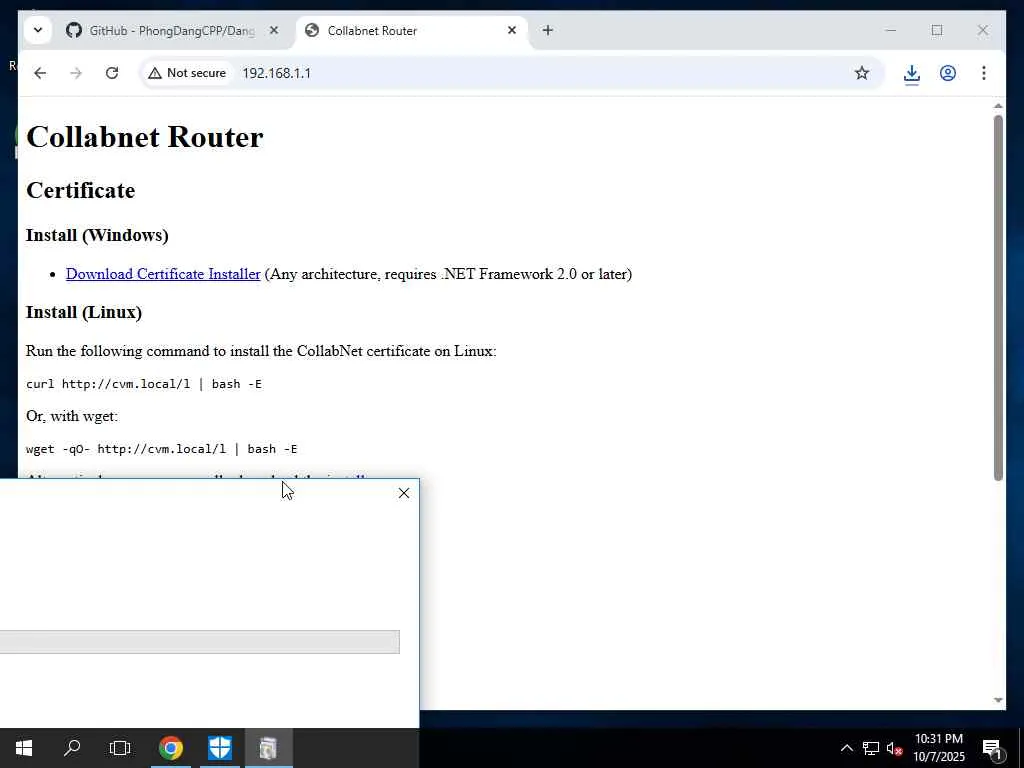Select the Collabnet Router tab
The image size is (1024, 768).
pos(413,31)
